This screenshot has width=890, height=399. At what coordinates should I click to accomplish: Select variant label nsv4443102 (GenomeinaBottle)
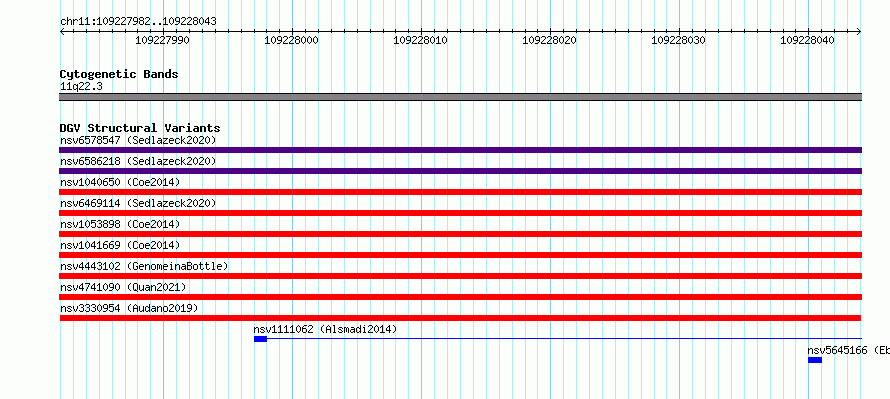tap(144, 266)
